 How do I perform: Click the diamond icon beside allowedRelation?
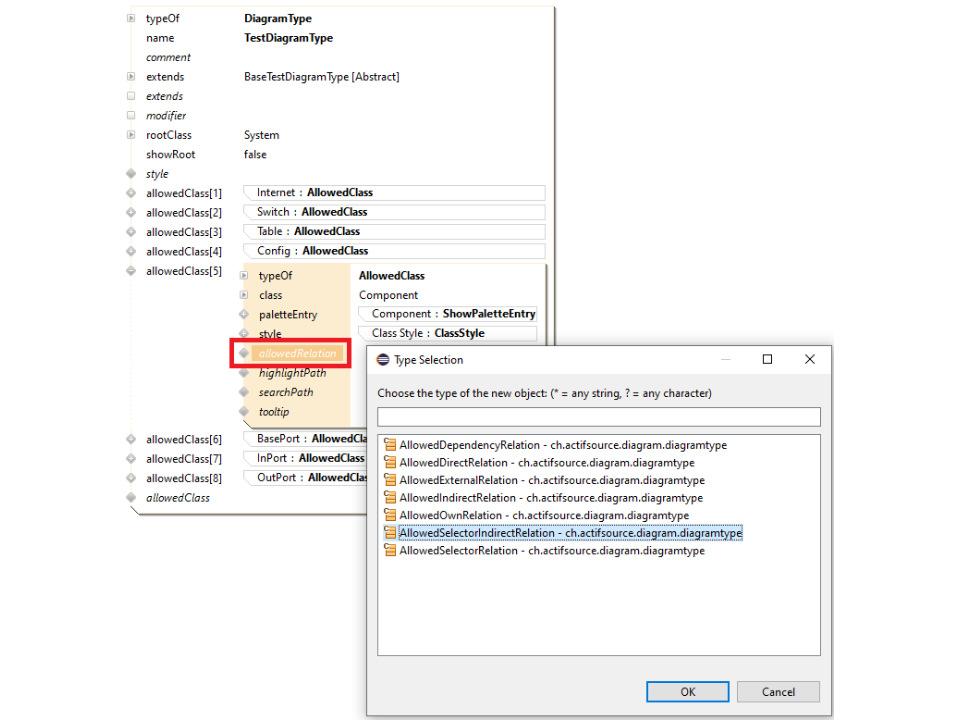(243, 353)
